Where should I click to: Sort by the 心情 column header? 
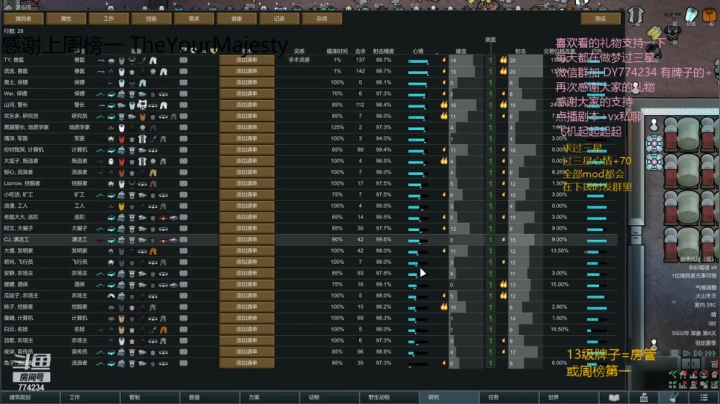(418, 51)
